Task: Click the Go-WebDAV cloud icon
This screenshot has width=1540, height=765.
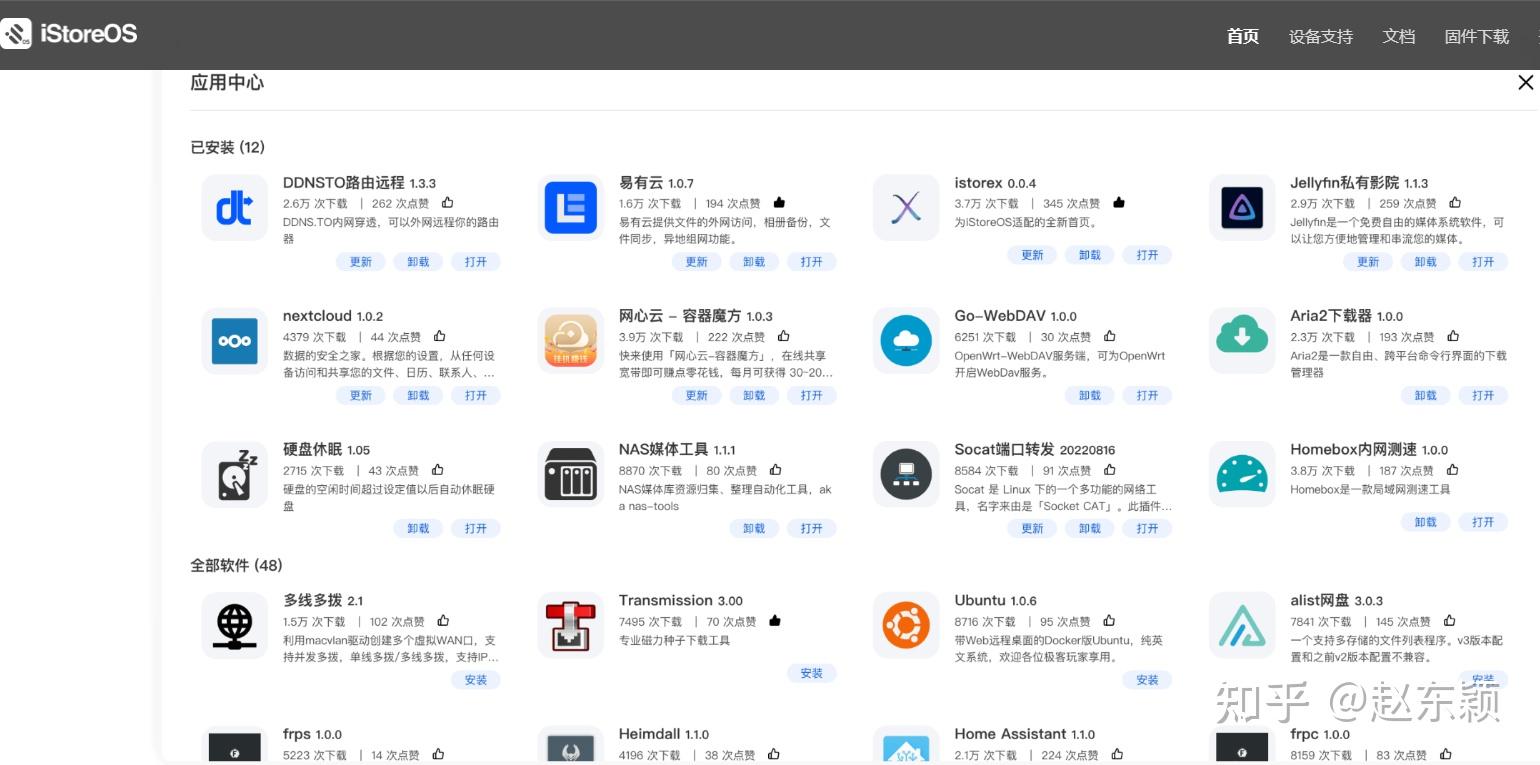Action: (x=906, y=341)
